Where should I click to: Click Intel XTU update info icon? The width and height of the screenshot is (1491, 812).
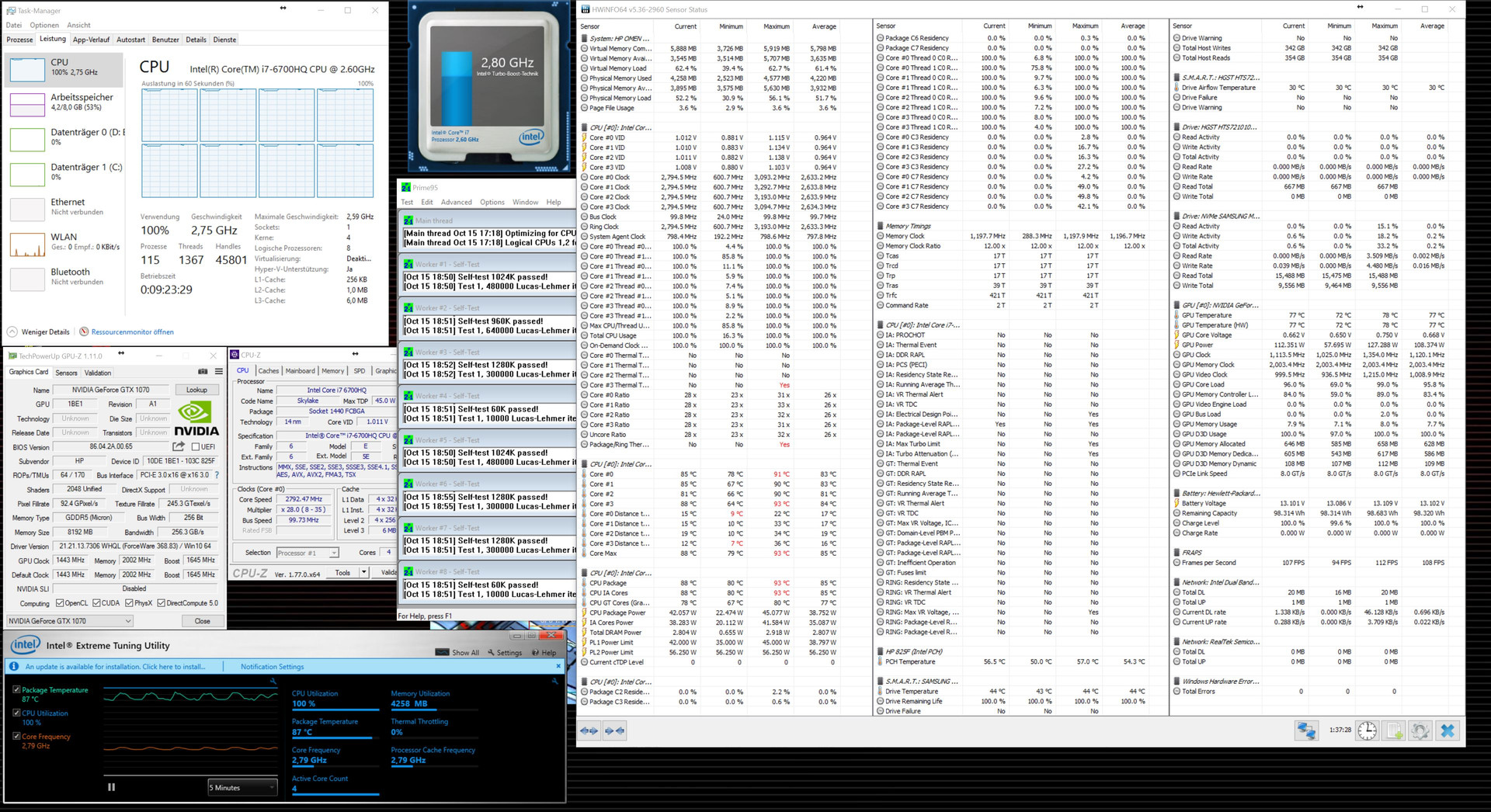tap(14, 667)
